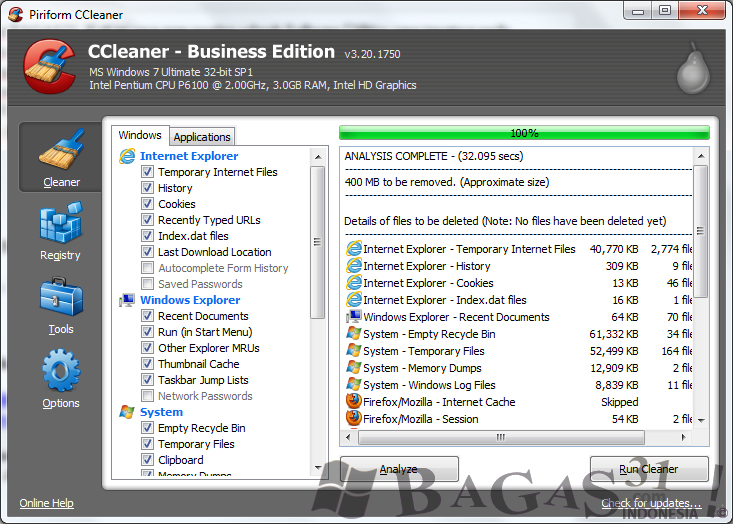Toggle Recent Documents checkbox
Screen dimensions: 733x524
pos(147,316)
